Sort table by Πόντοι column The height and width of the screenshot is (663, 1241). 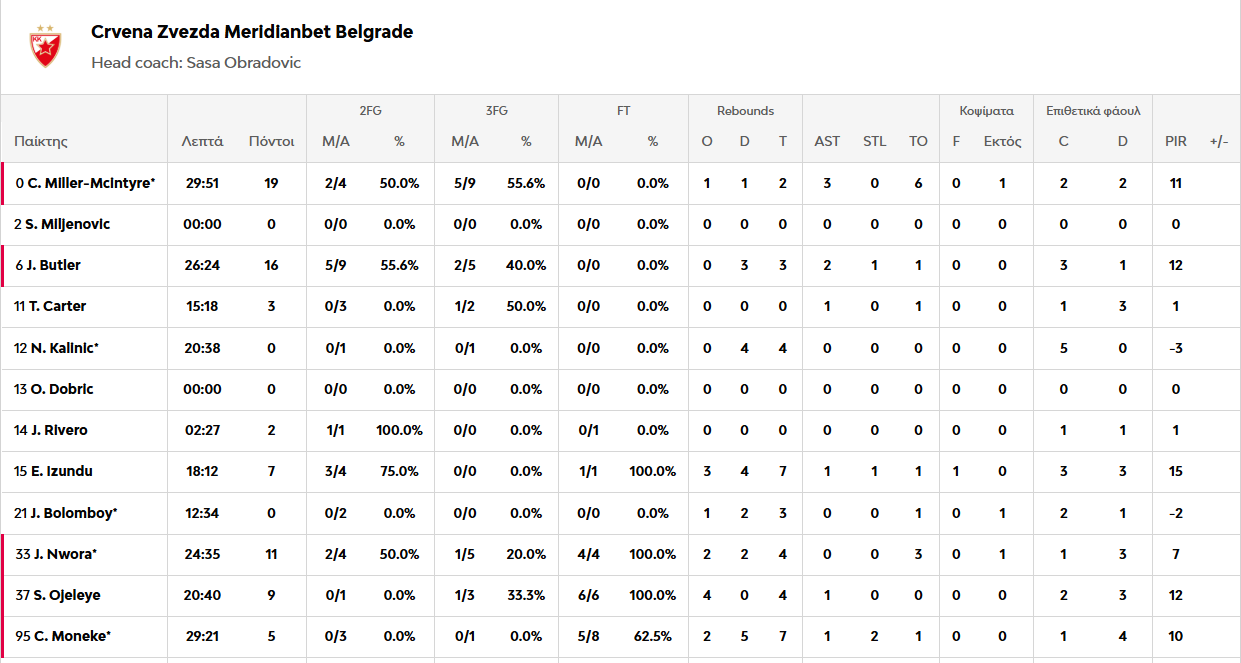point(271,141)
